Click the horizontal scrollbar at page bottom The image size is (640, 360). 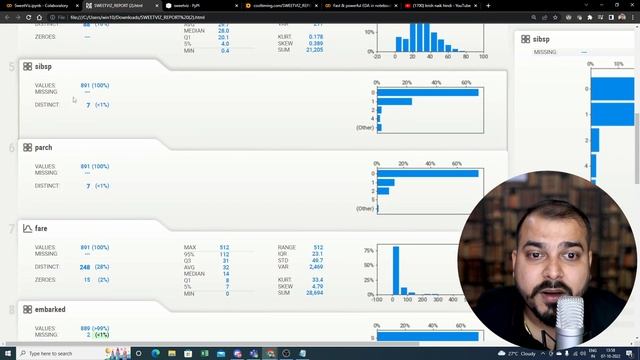(x=212, y=344)
